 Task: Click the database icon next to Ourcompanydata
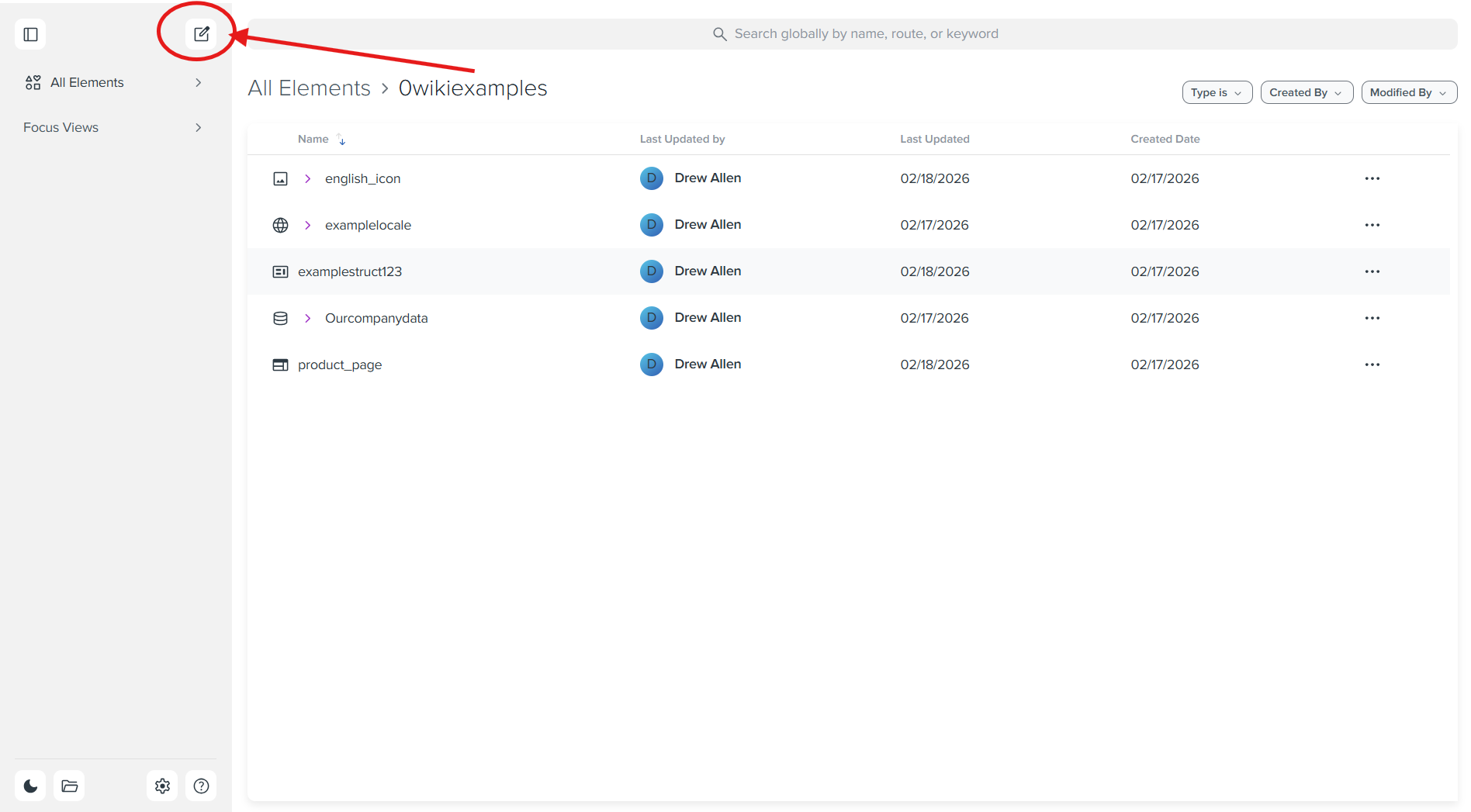280,318
